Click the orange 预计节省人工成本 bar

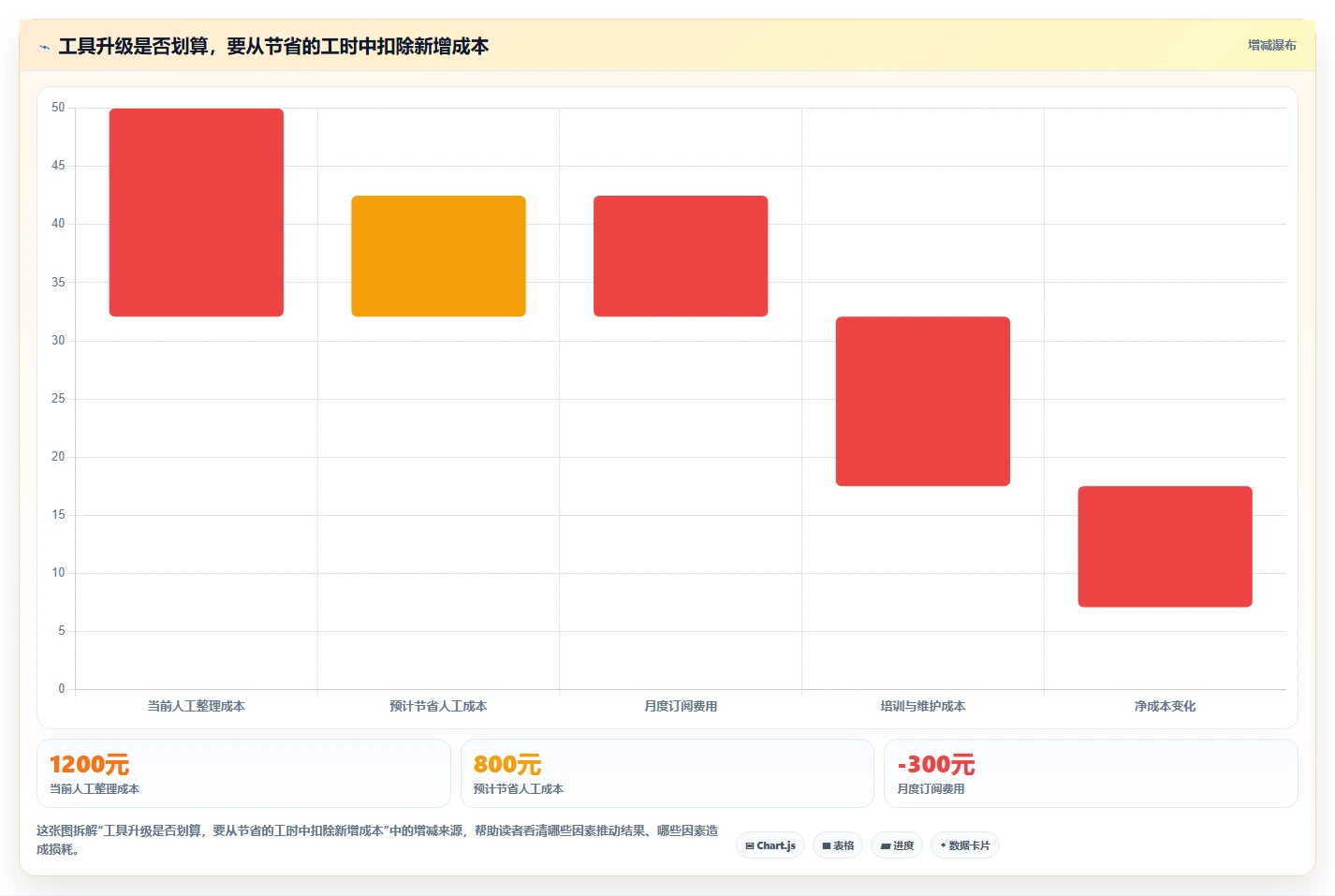438,256
